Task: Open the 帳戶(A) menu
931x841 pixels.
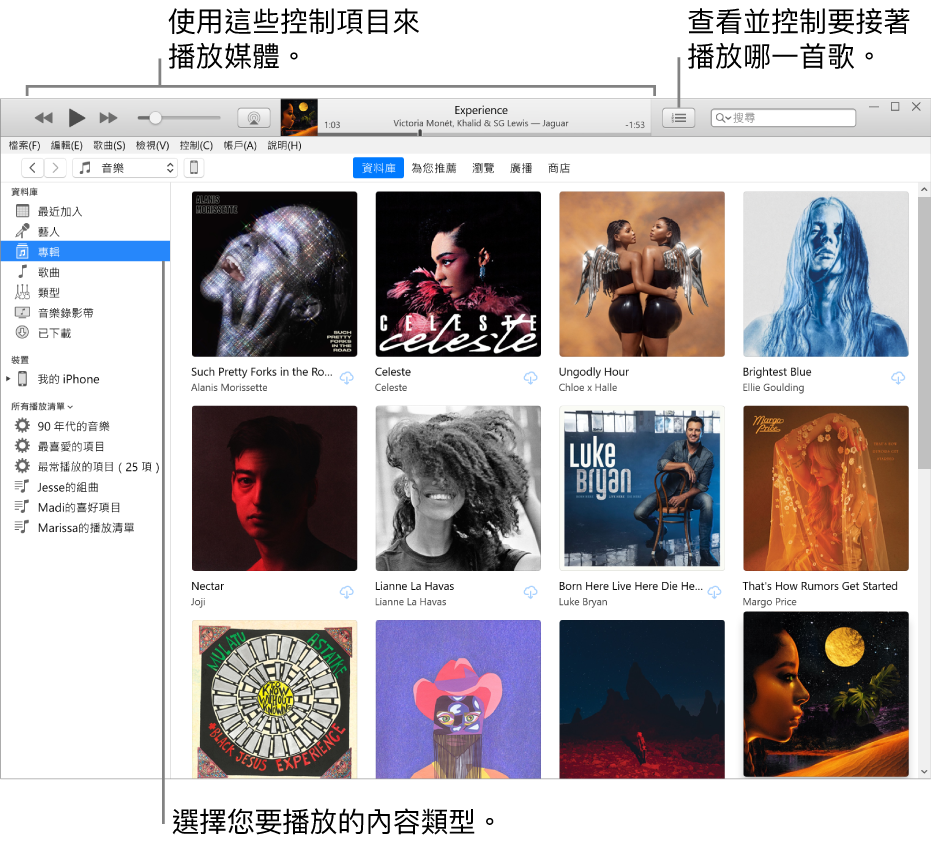Action: click(x=240, y=146)
